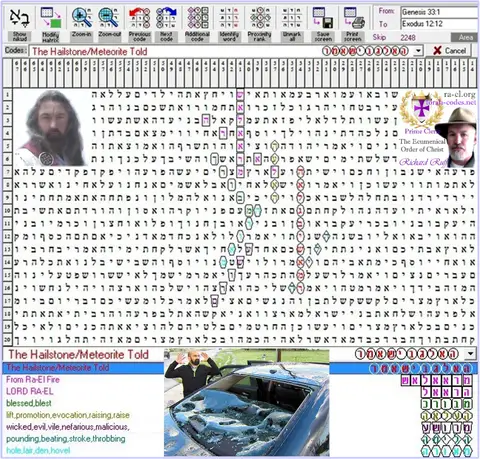The image size is (480, 459).
Task: Click the Show nikud icon
Action: [x=20, y=18]
